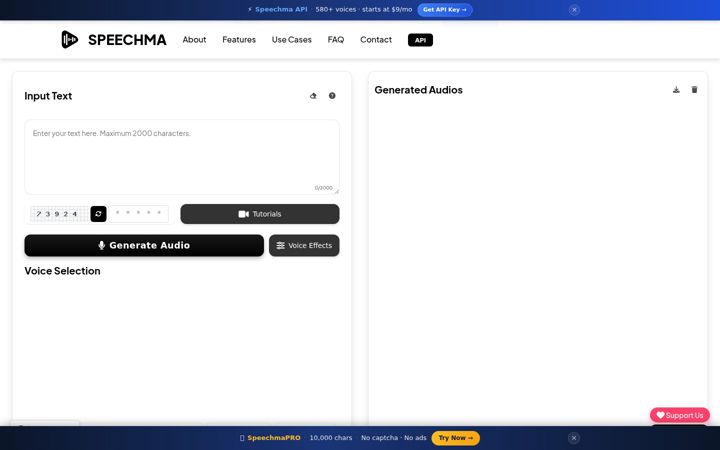720x450 pixels.
Task: Click the SpeechmaPRO banner label
Action: (274, 438)
